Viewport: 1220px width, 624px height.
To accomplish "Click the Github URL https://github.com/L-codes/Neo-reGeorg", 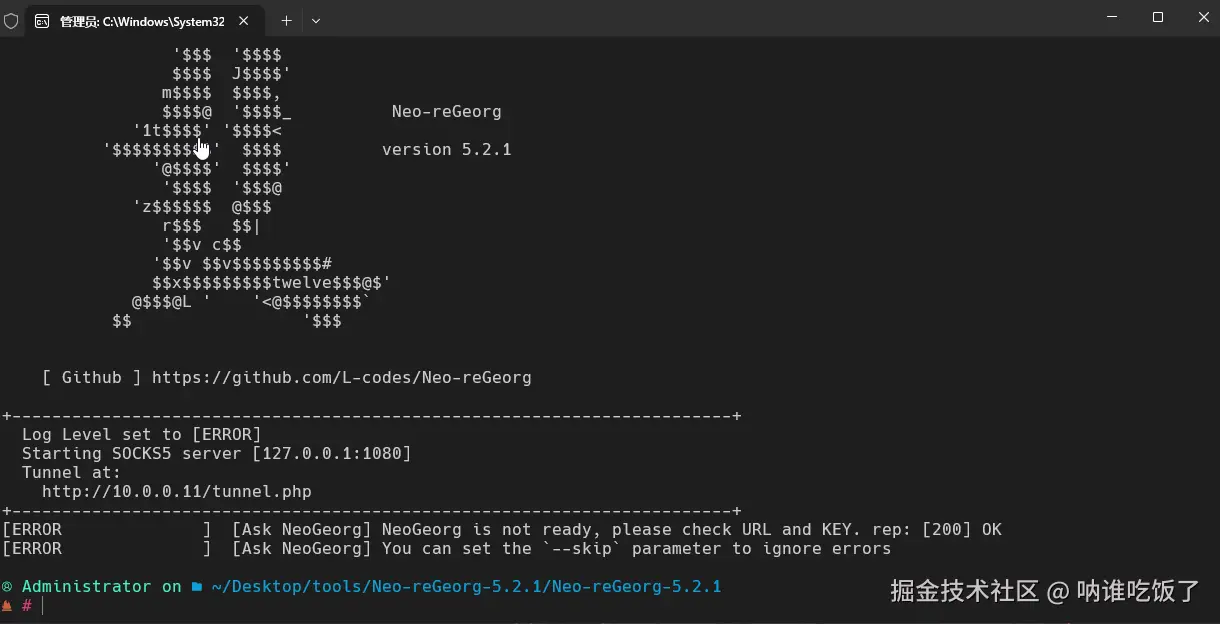I will pos(341,378).
